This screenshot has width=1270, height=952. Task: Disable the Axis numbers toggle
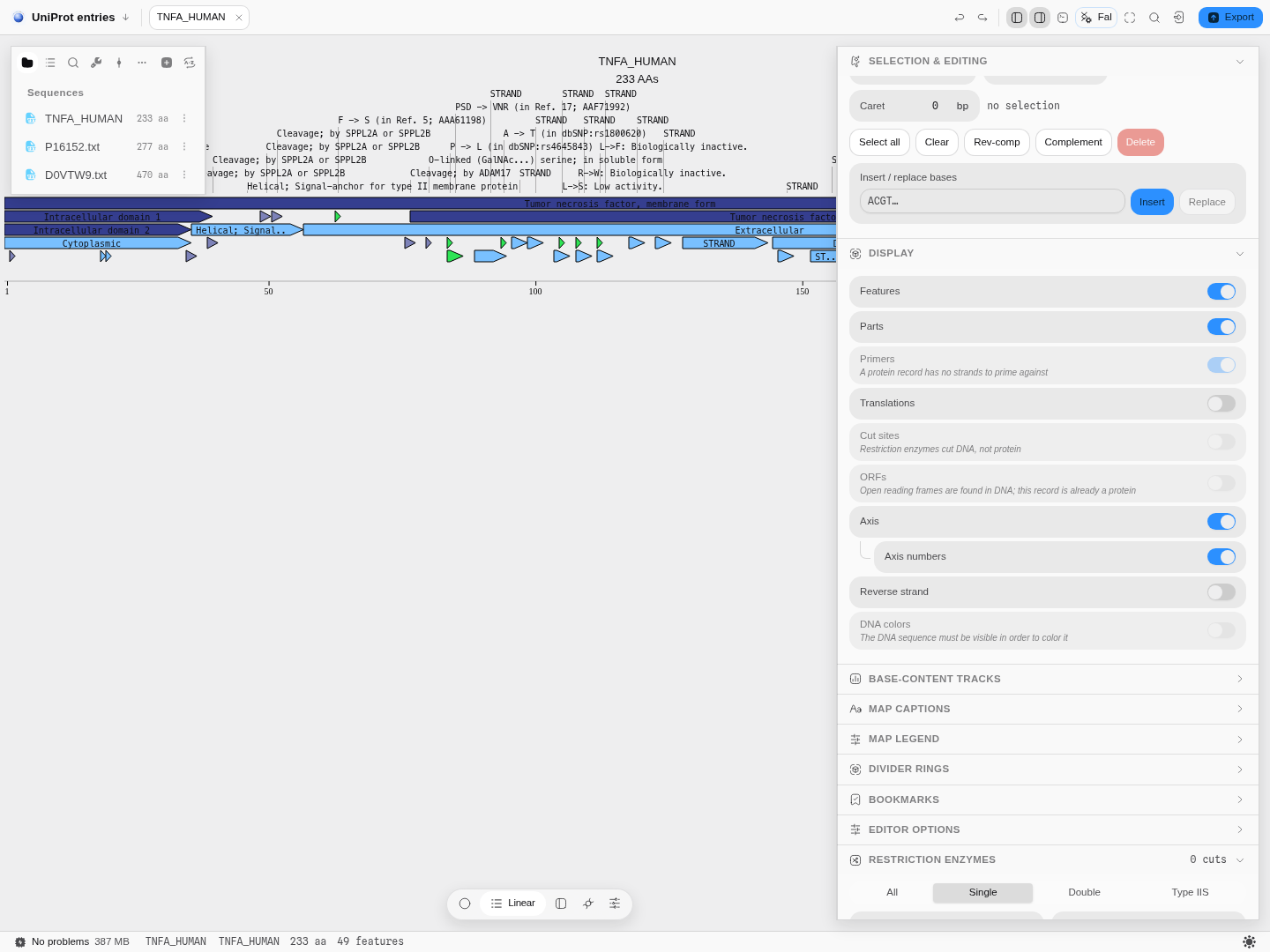pyautogui.click(x=1221, y=557)
